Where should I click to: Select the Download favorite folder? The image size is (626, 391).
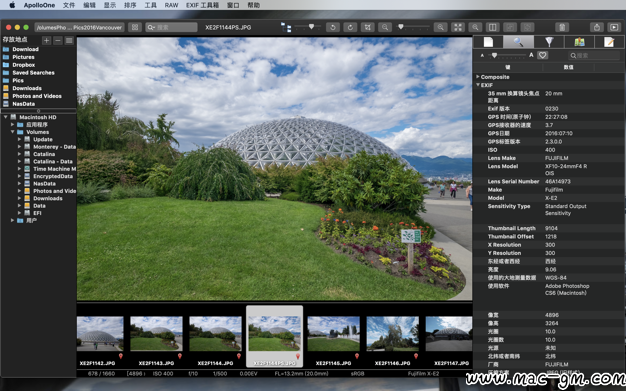tap(25, 49)
